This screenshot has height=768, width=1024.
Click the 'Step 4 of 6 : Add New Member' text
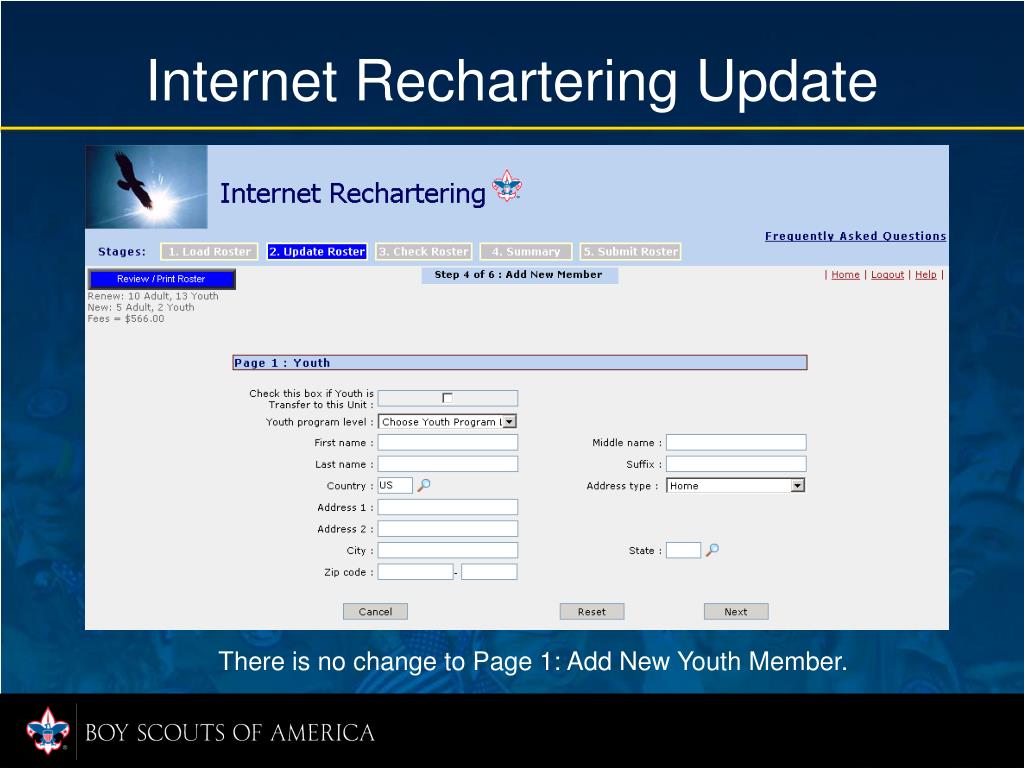click(519, 274)
